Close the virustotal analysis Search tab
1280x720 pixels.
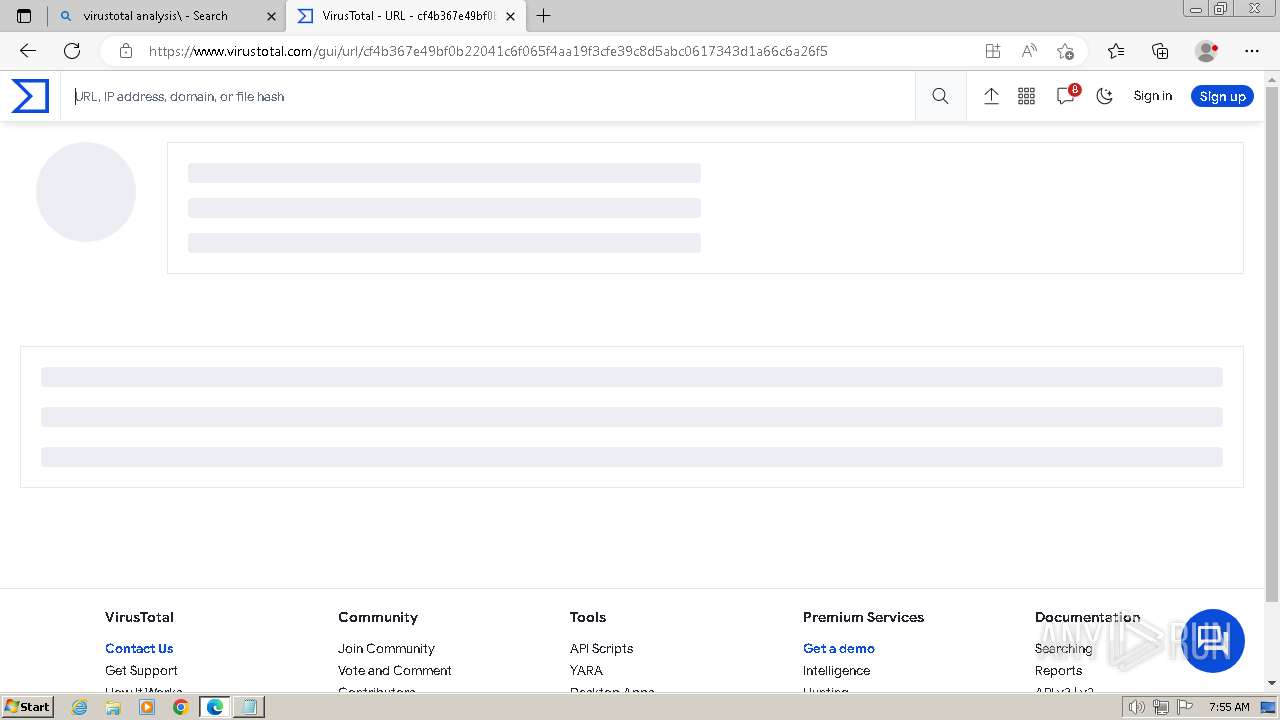point(271,16)
